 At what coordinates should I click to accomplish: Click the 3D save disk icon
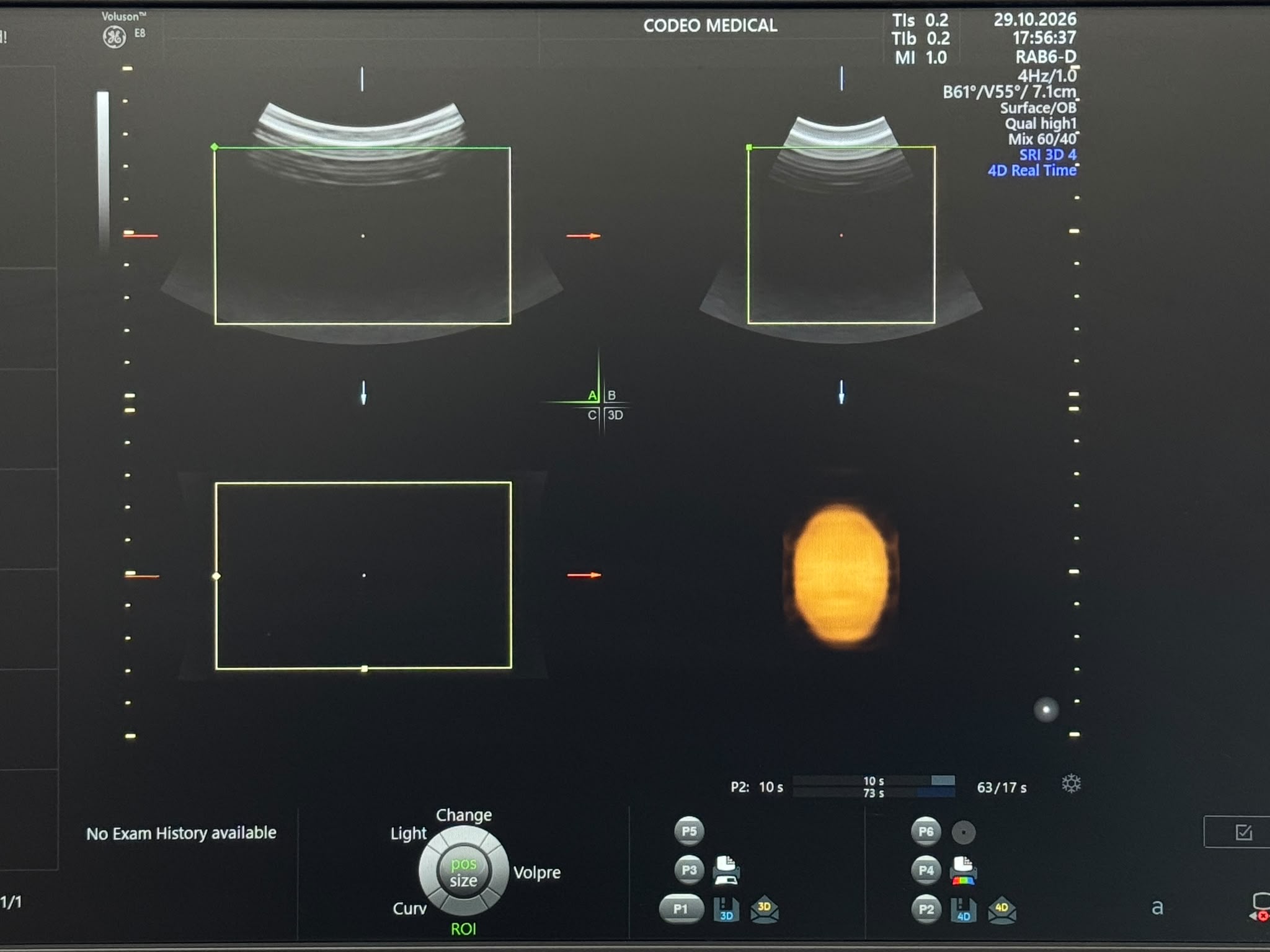click(726, 909)
